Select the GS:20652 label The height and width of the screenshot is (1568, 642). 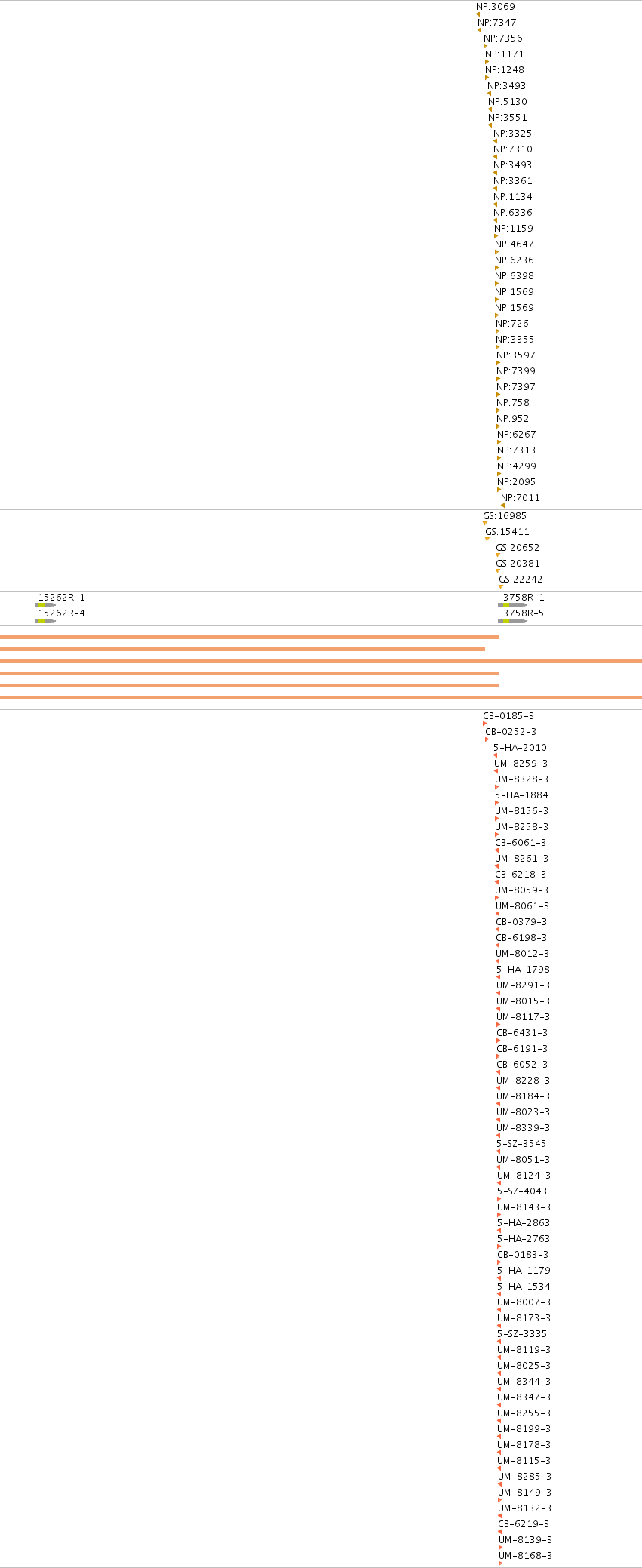[518, 548]
